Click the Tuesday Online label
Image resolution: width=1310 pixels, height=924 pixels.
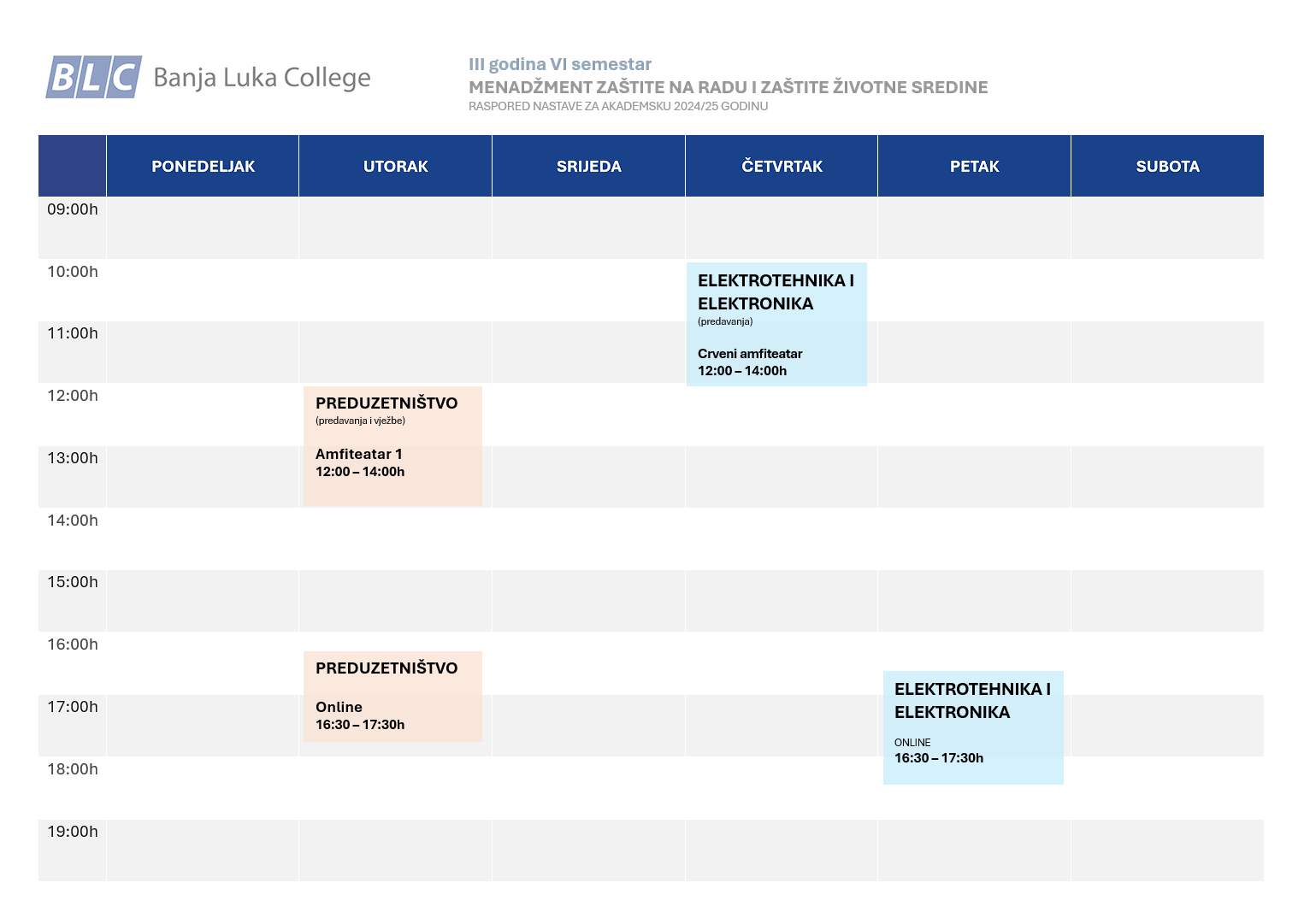[x=339, y=707]
